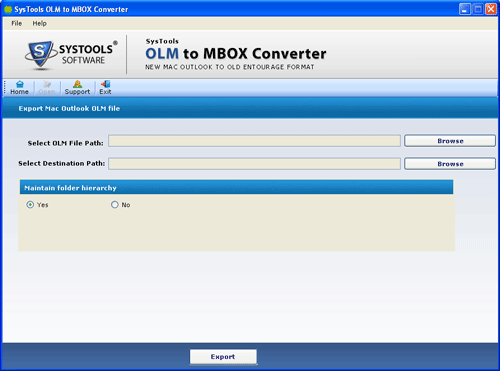This screenshot has width=500, height=371.
Task: Click the Export button
Action: point(223,357)
